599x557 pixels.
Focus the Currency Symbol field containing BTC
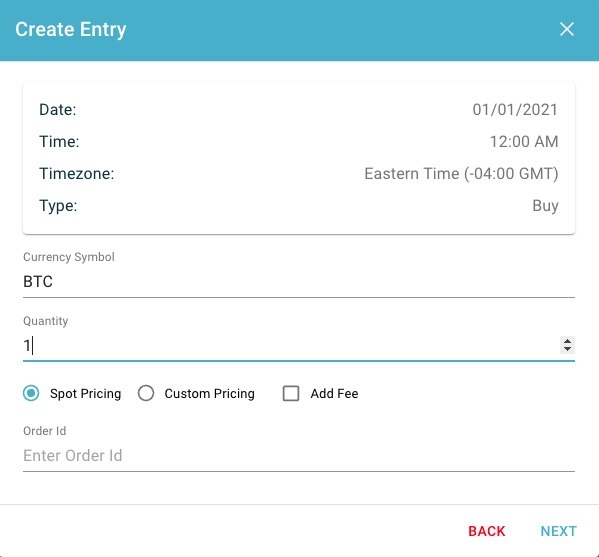click(299, 282)
